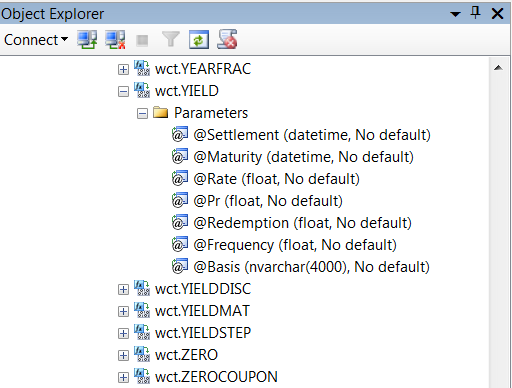
Task: Click the wct.YIELDSTEP function icon
Action: coord(142,332)
